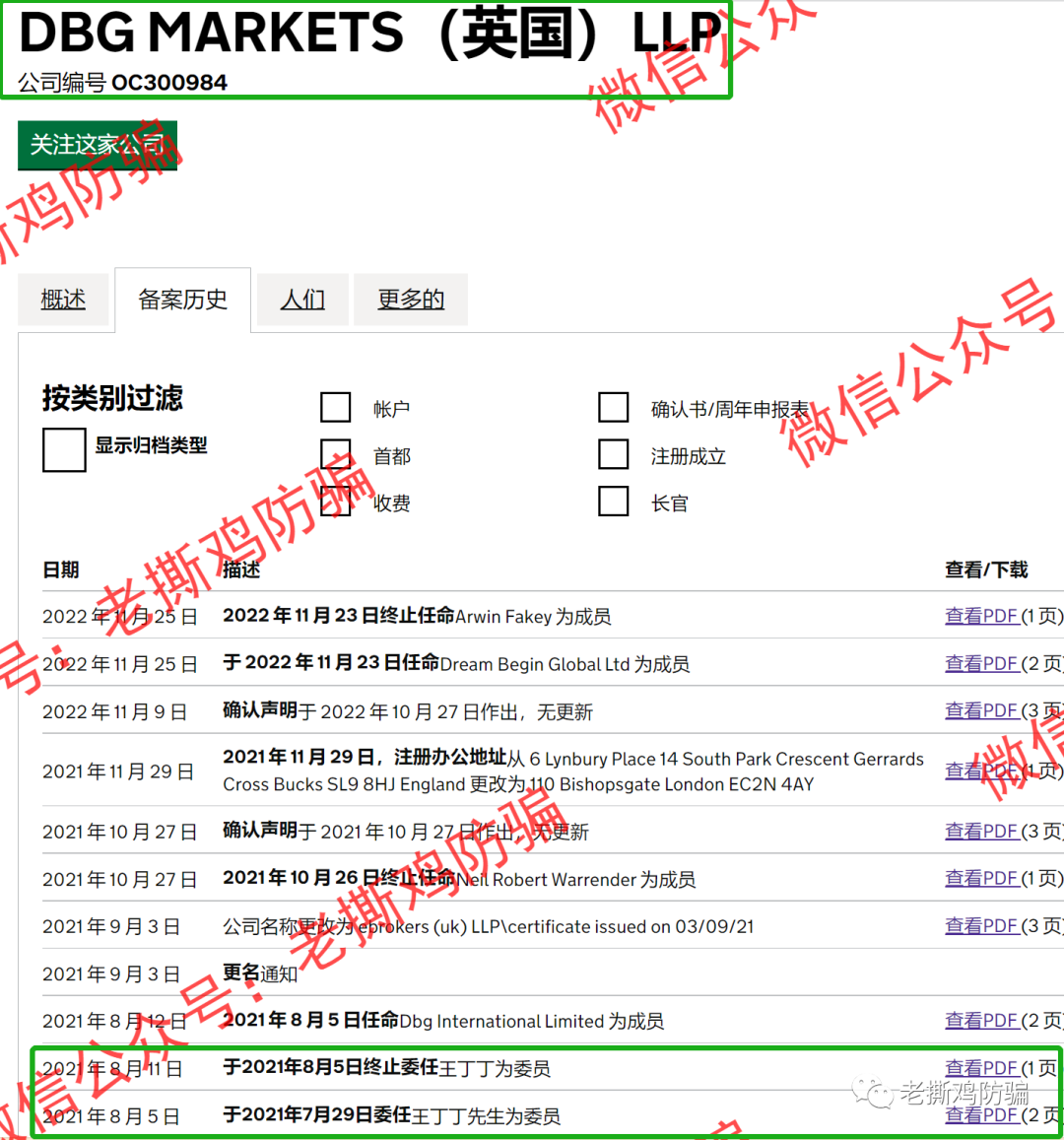Click the 日期 column header
1064x1140 pixels.
pyautogui.click(x=61, y=570)
